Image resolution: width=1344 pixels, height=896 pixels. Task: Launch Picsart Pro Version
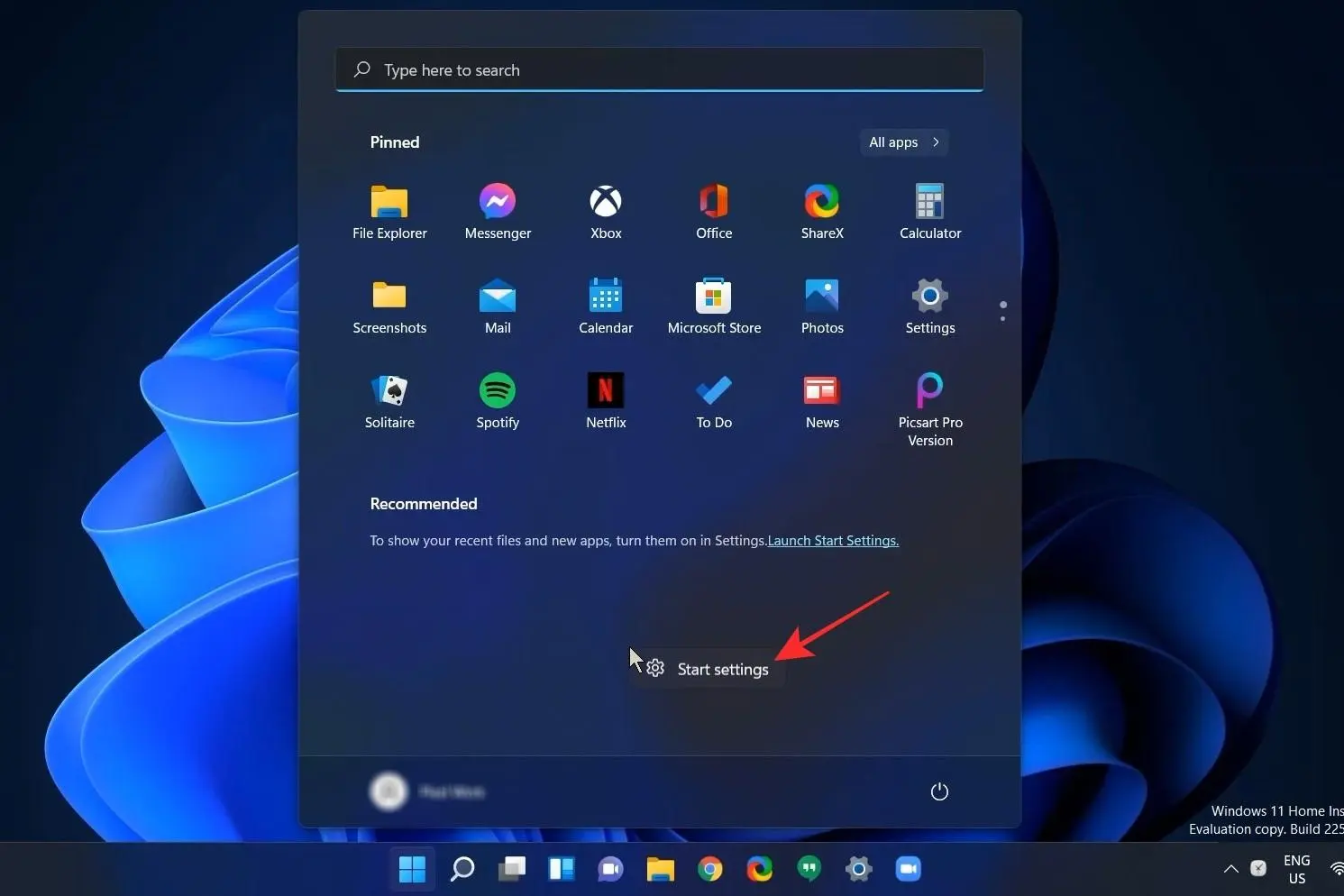point(930,409)
